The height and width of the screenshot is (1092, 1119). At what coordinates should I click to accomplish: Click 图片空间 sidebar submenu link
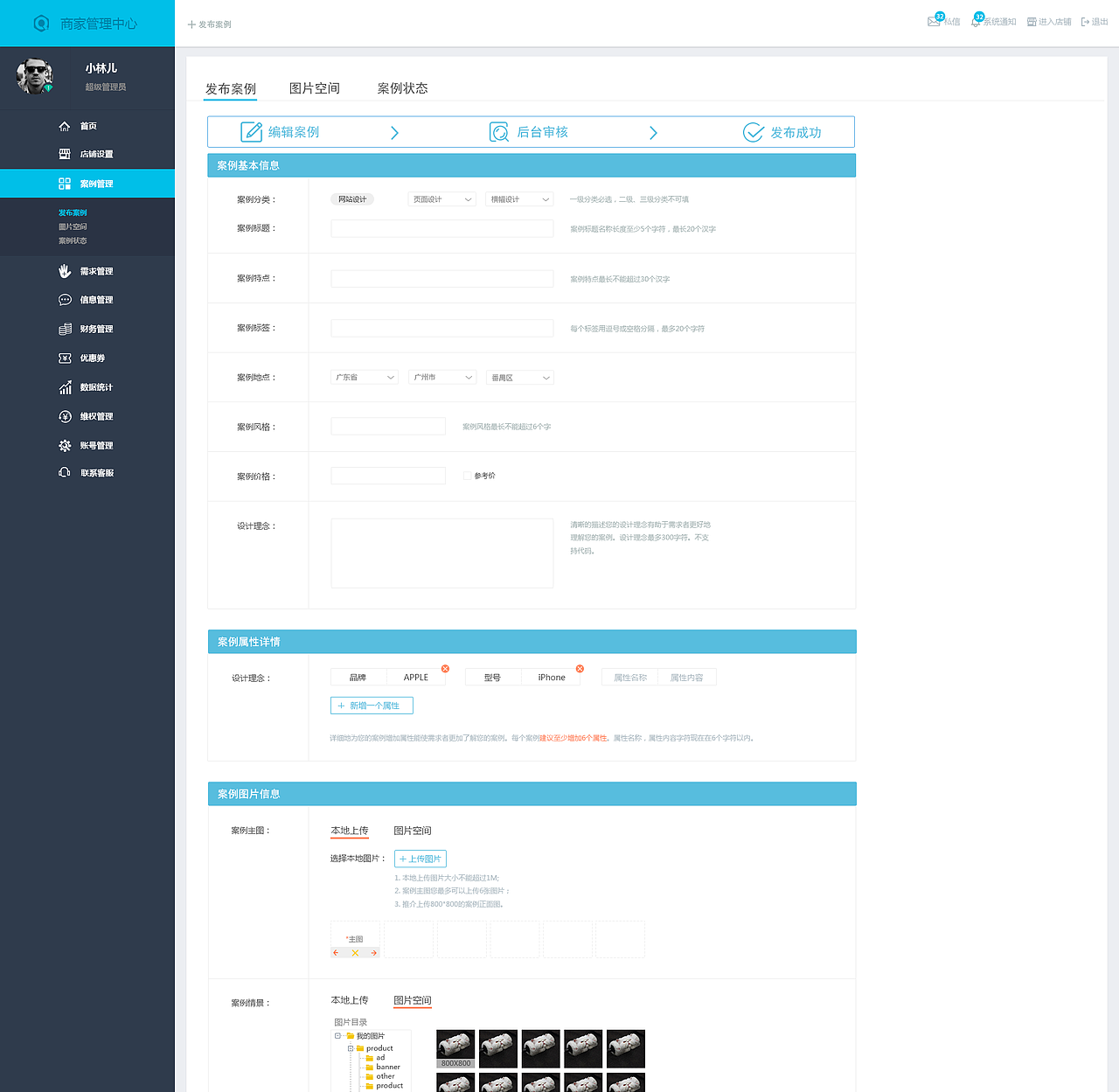[73, 226]
